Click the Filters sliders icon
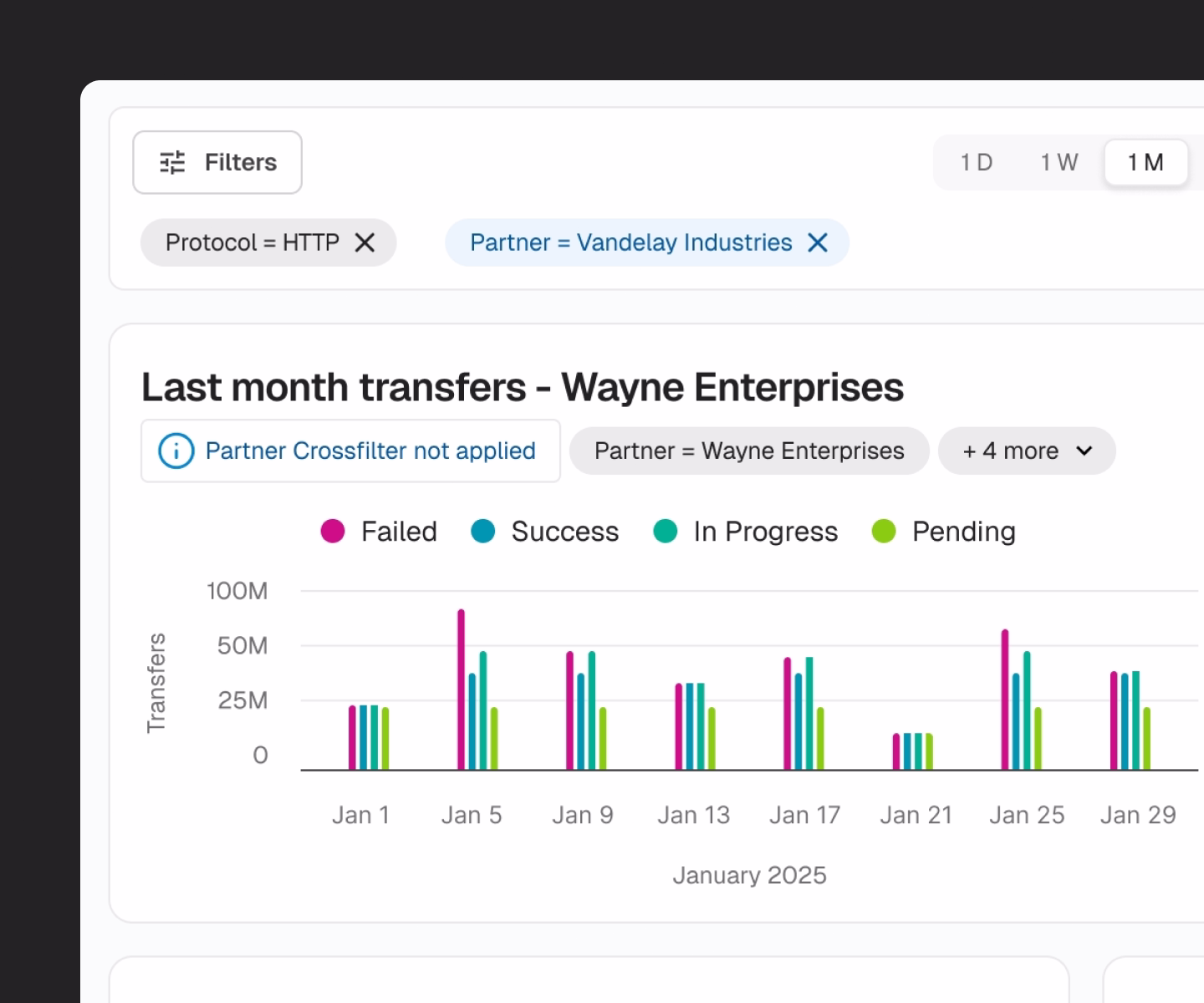Viewport: 1204px width, 1003px height. pyautogui.click(x=173, y=162)
